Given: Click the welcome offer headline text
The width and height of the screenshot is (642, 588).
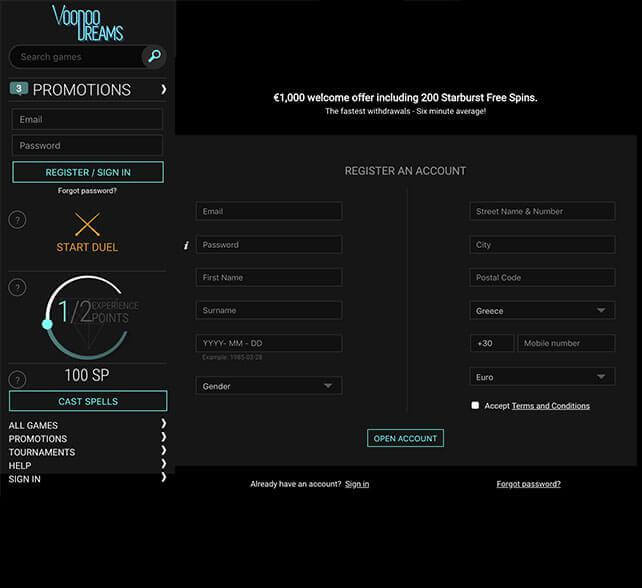Looking at the screenshot, I should tap(405, 97).
